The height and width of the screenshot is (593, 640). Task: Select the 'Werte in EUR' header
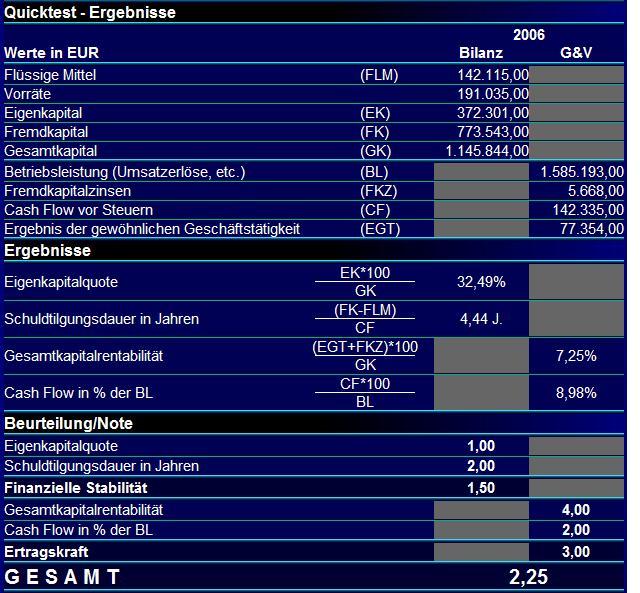point(51,53)
